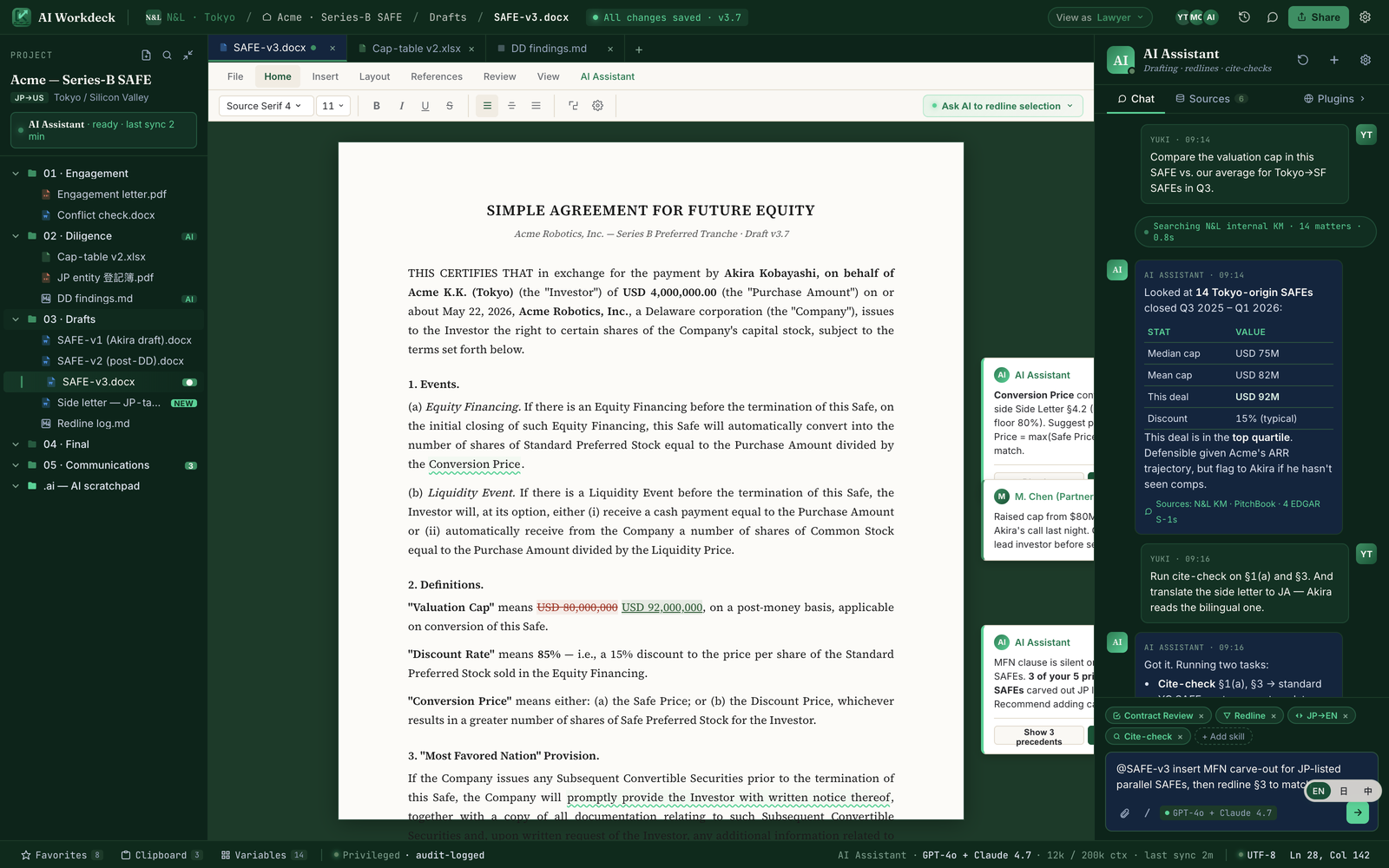Click the GPT-4o + Claude 4.7 model selector

tap(1217, 813)
